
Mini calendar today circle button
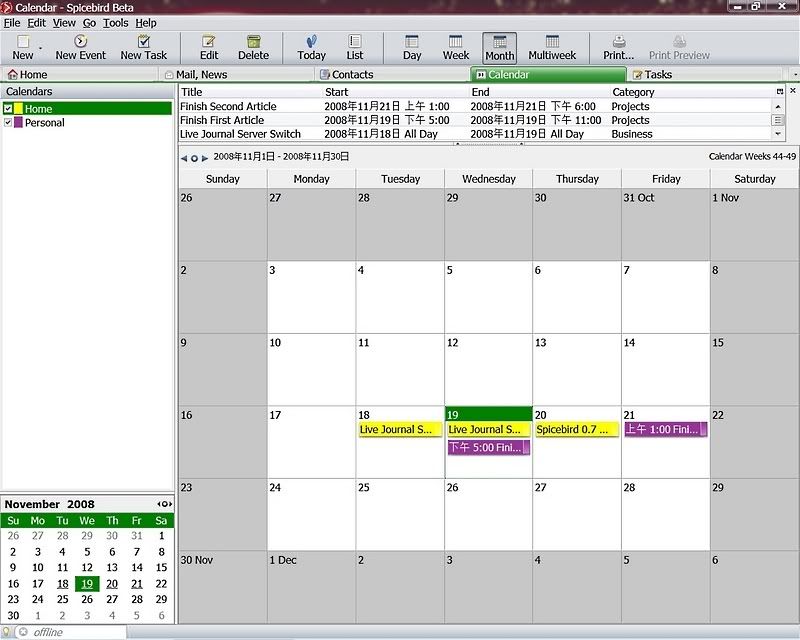pos(164,504)
